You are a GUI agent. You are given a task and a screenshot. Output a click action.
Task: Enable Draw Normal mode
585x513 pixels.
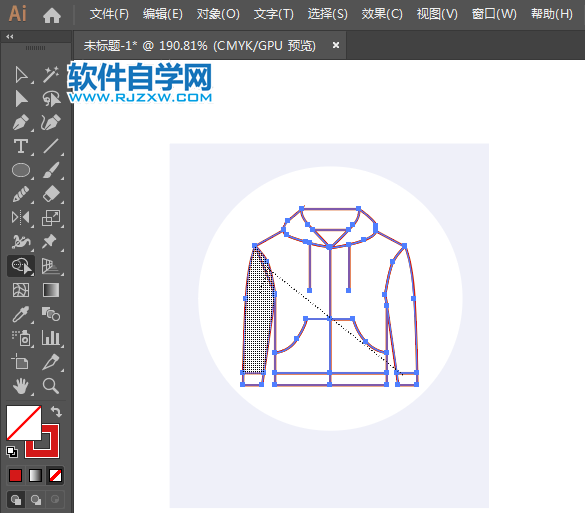pyautogui.click(x=16, y=500)
